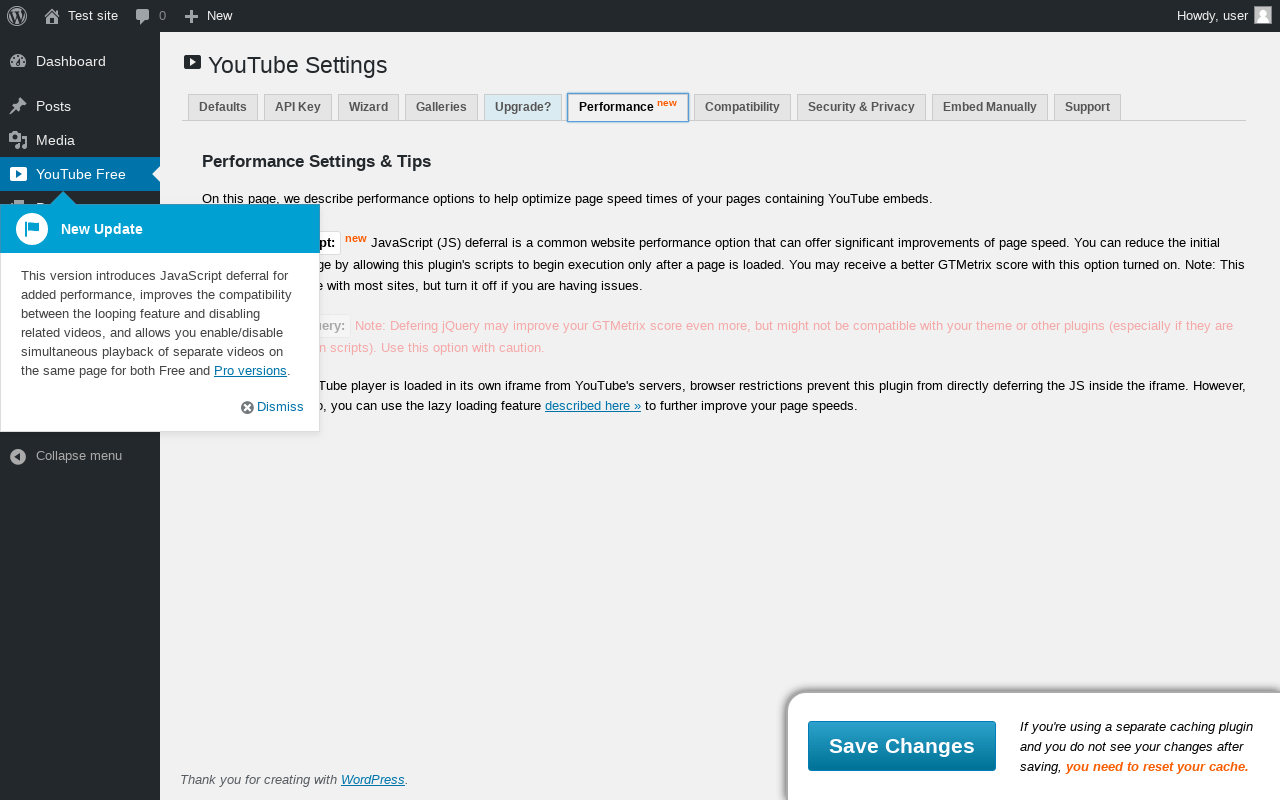Open the Galleries tab

(441, 107)
